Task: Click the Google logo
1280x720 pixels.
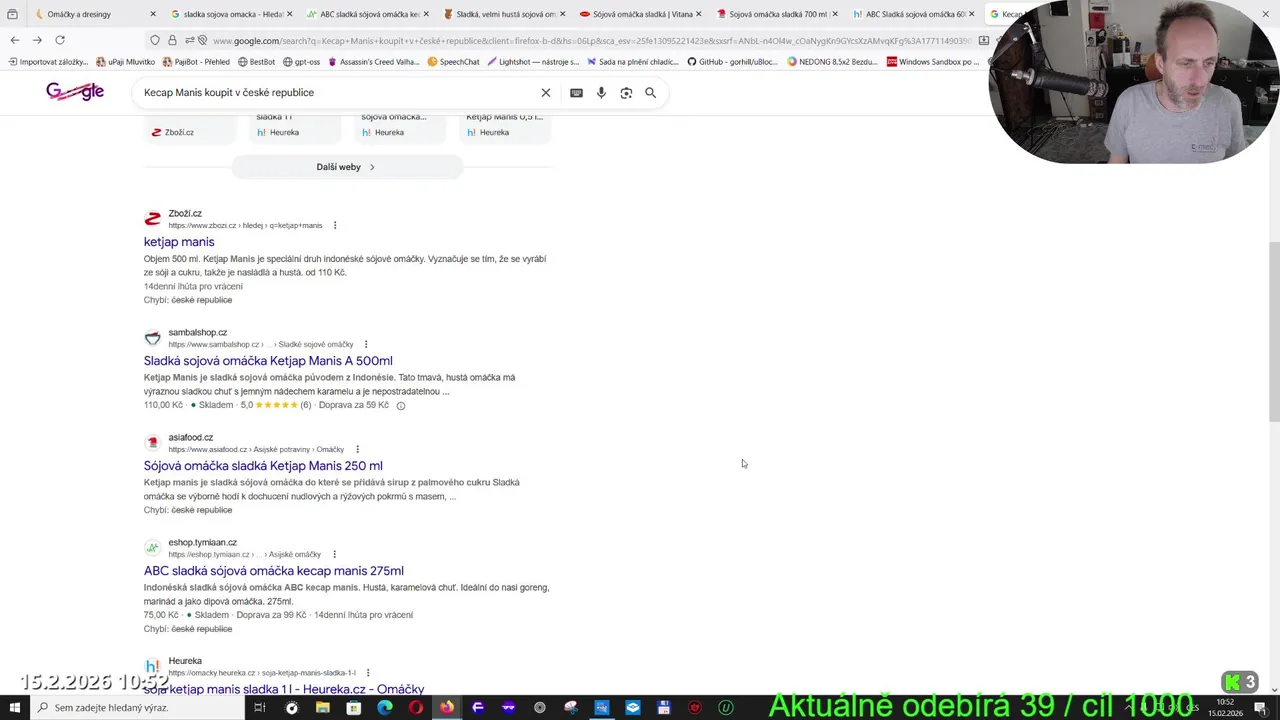Action: (x=75, y=92)
